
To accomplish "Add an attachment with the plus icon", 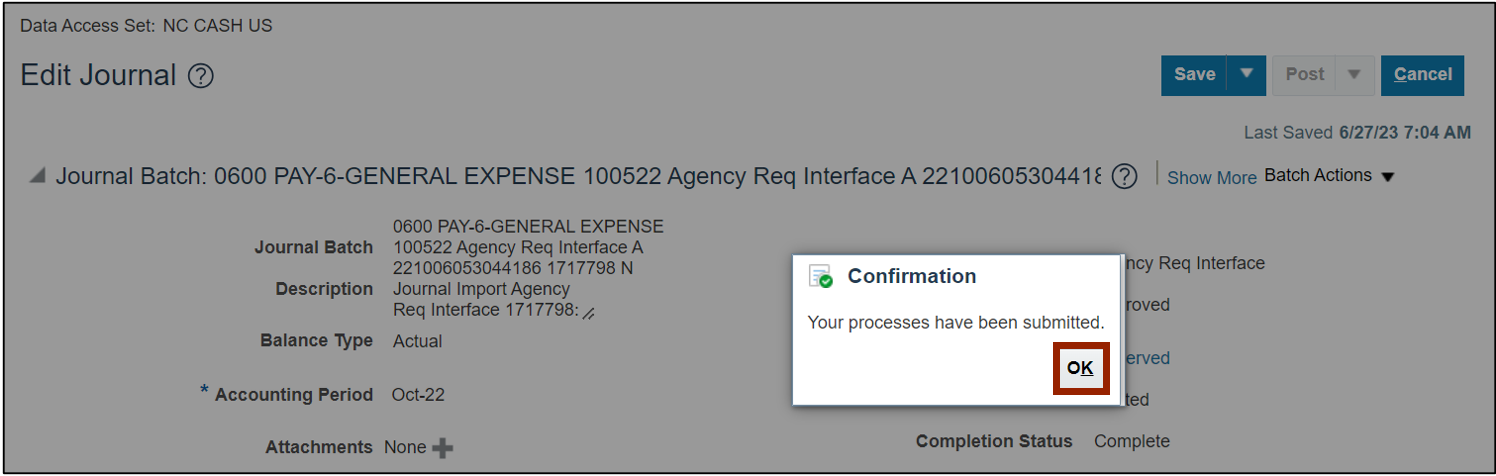I will click(442, 448).
